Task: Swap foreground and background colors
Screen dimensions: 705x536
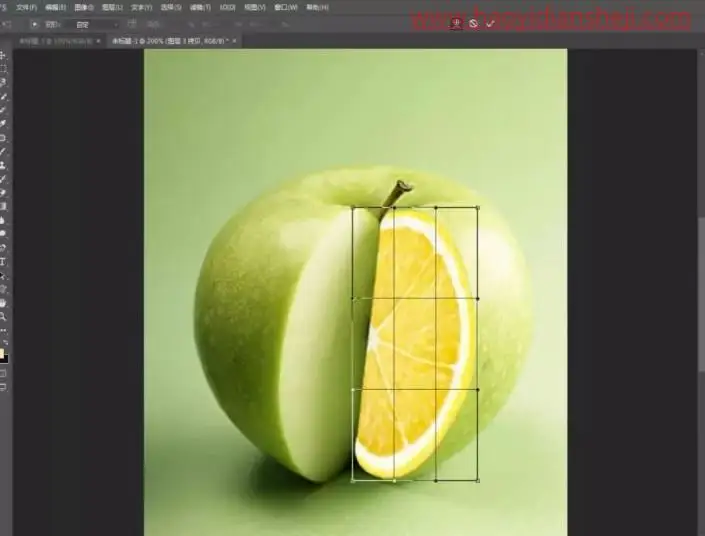Action: [x=5, y=342]
